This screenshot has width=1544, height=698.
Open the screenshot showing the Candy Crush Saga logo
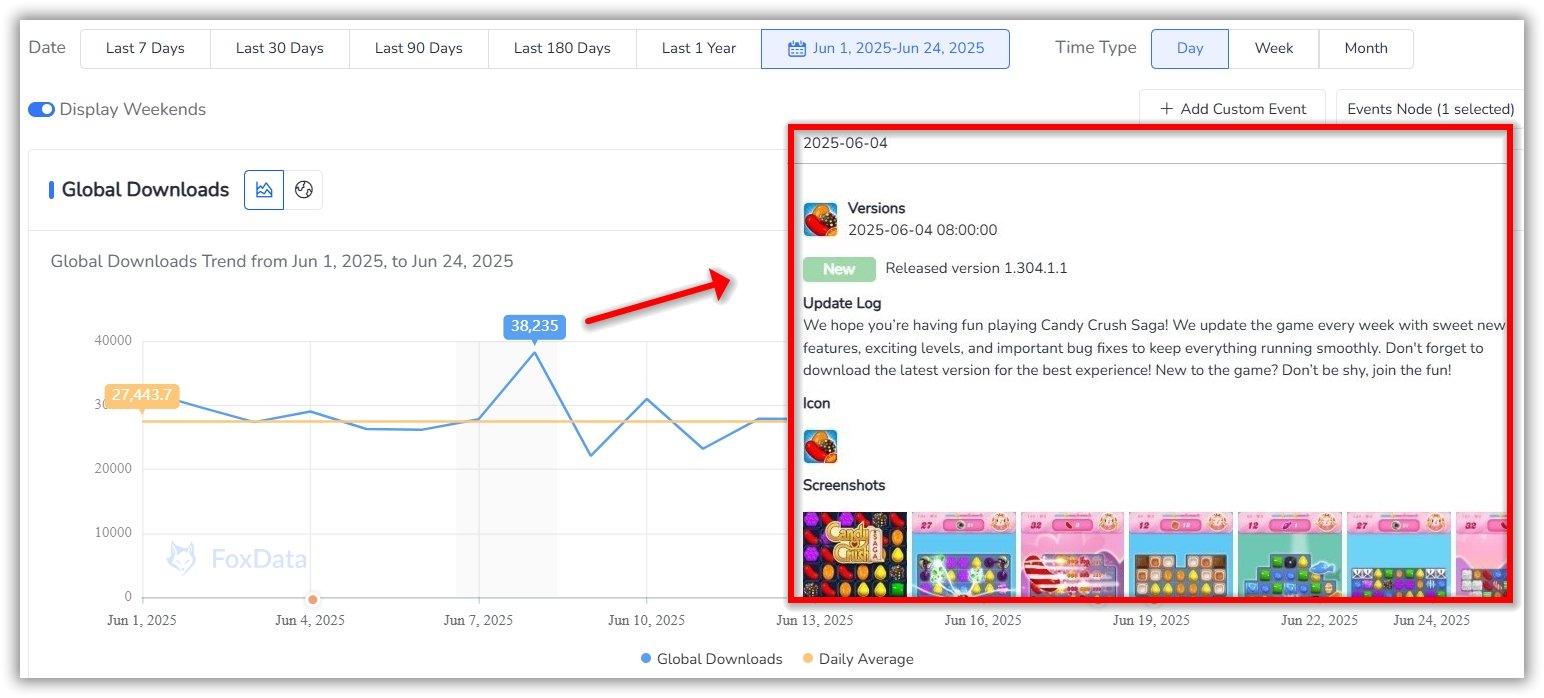tap(855, 555)
